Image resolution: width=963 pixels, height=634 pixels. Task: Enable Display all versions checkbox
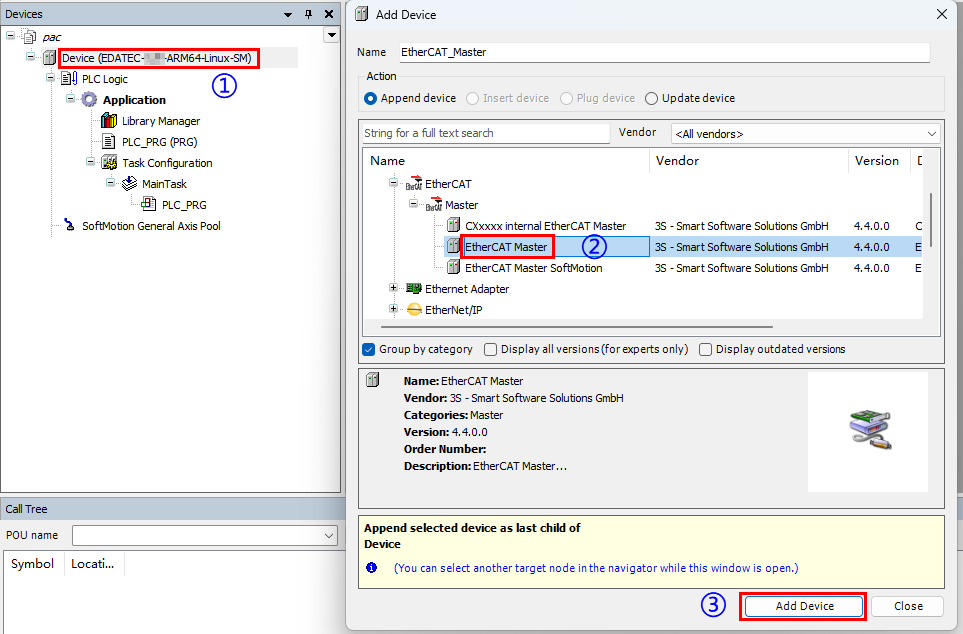click(x=490, y=349)
